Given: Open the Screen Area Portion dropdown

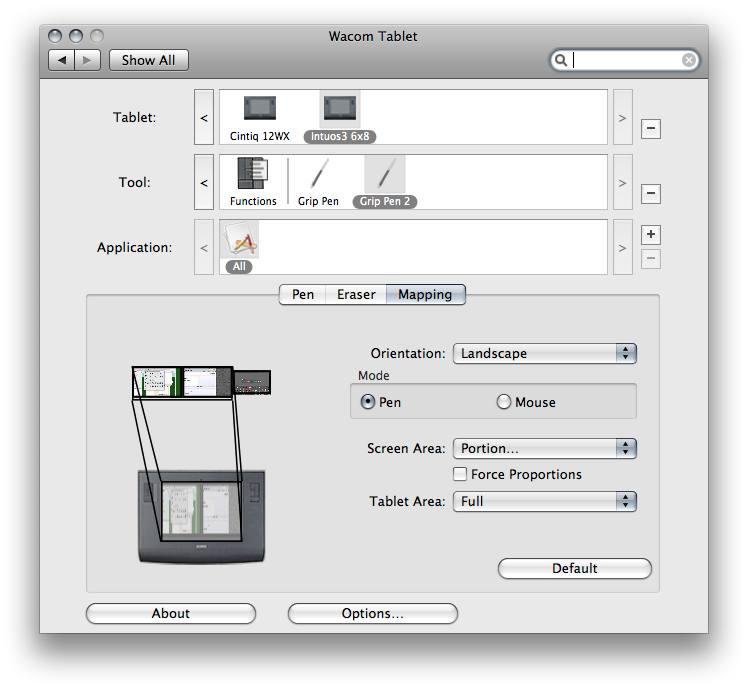Looking at the screenshot, I should (545, 448).
